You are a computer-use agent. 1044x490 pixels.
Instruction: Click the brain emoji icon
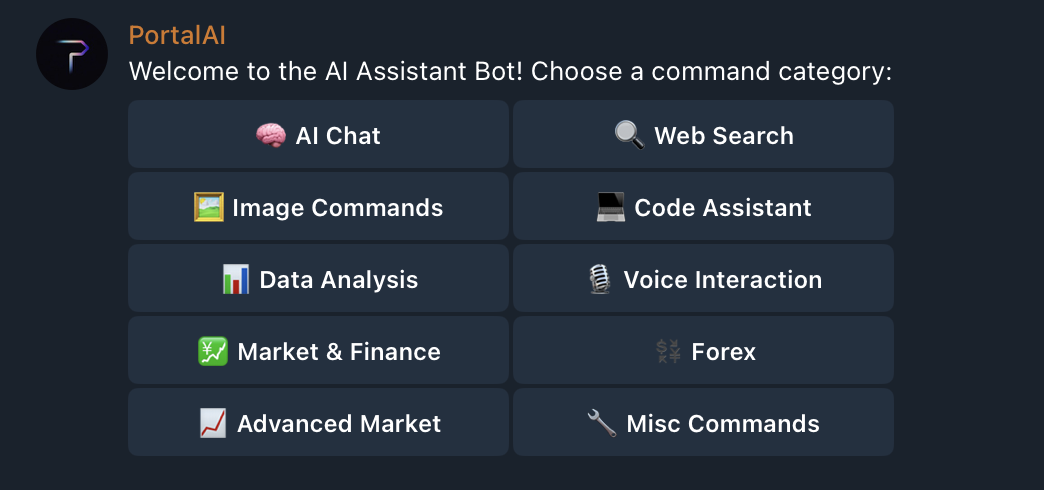[x=271, y=136]
